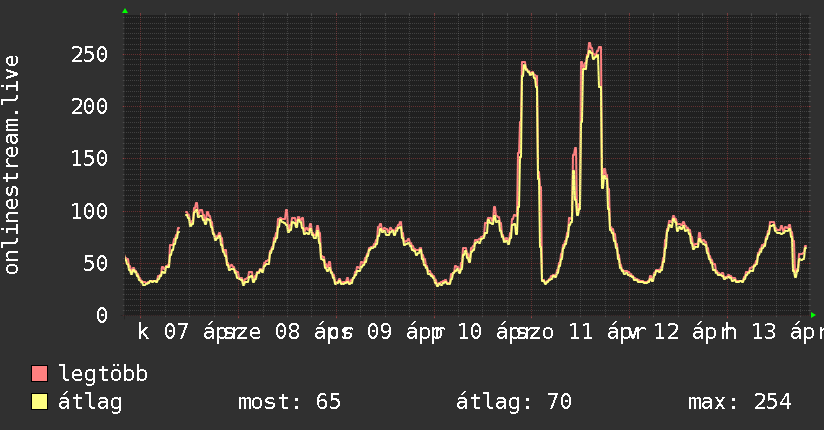Viewport: 824px width, 430px height.
Task: Click the April 10 evening spike peak
Action: 523,63
